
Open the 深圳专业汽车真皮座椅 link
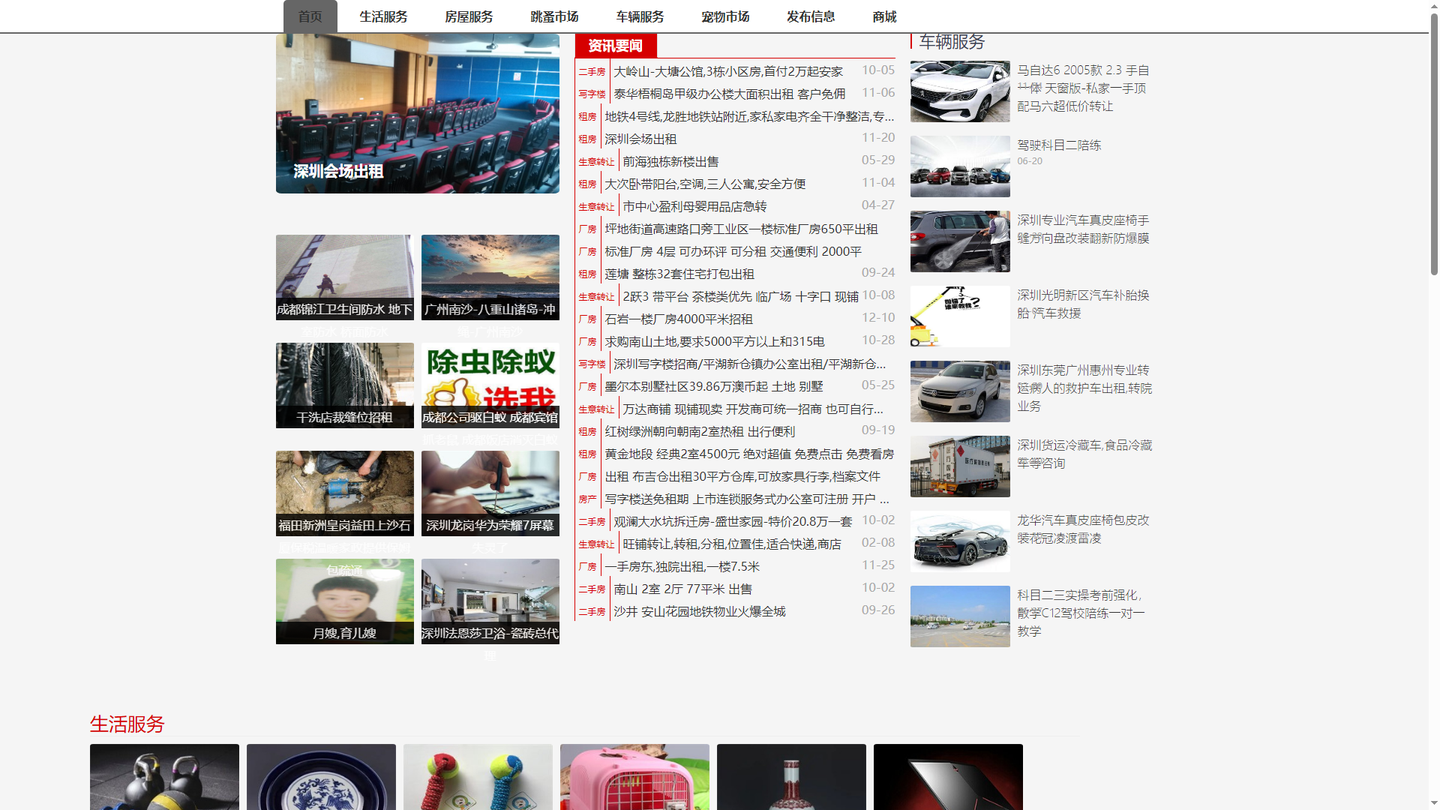click(1084, 229)
